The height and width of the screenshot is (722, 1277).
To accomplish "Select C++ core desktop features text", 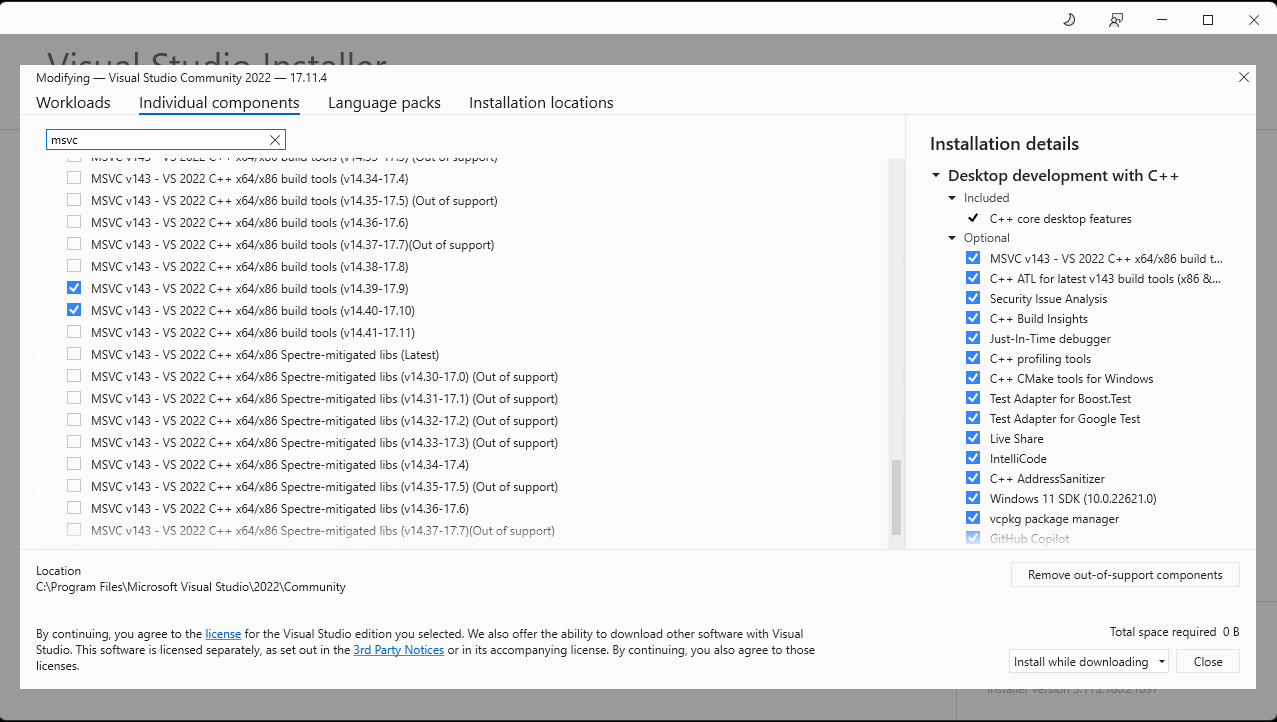I will (1060, 219).
